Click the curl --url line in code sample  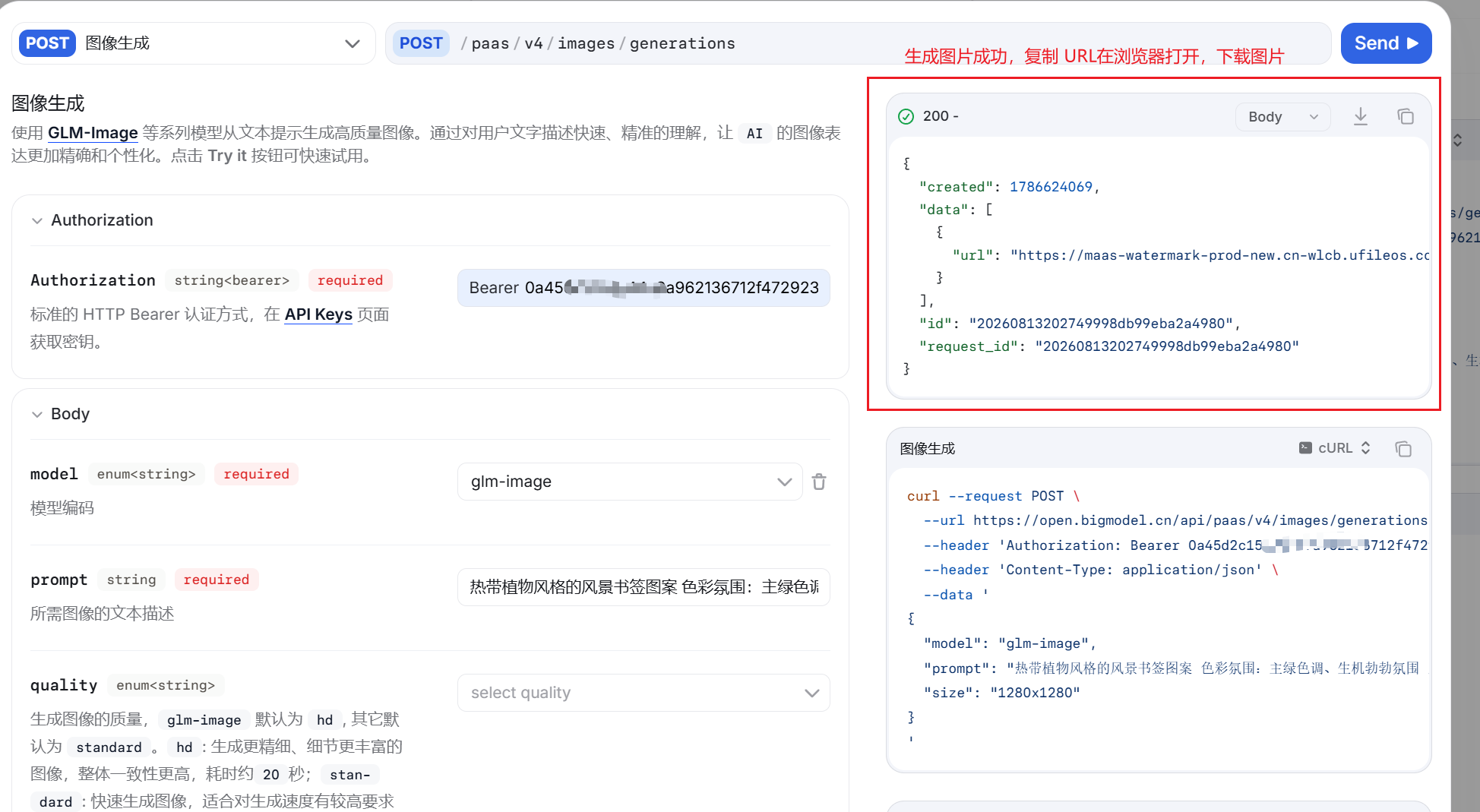pyautogui.click(x=1175, y=520)
